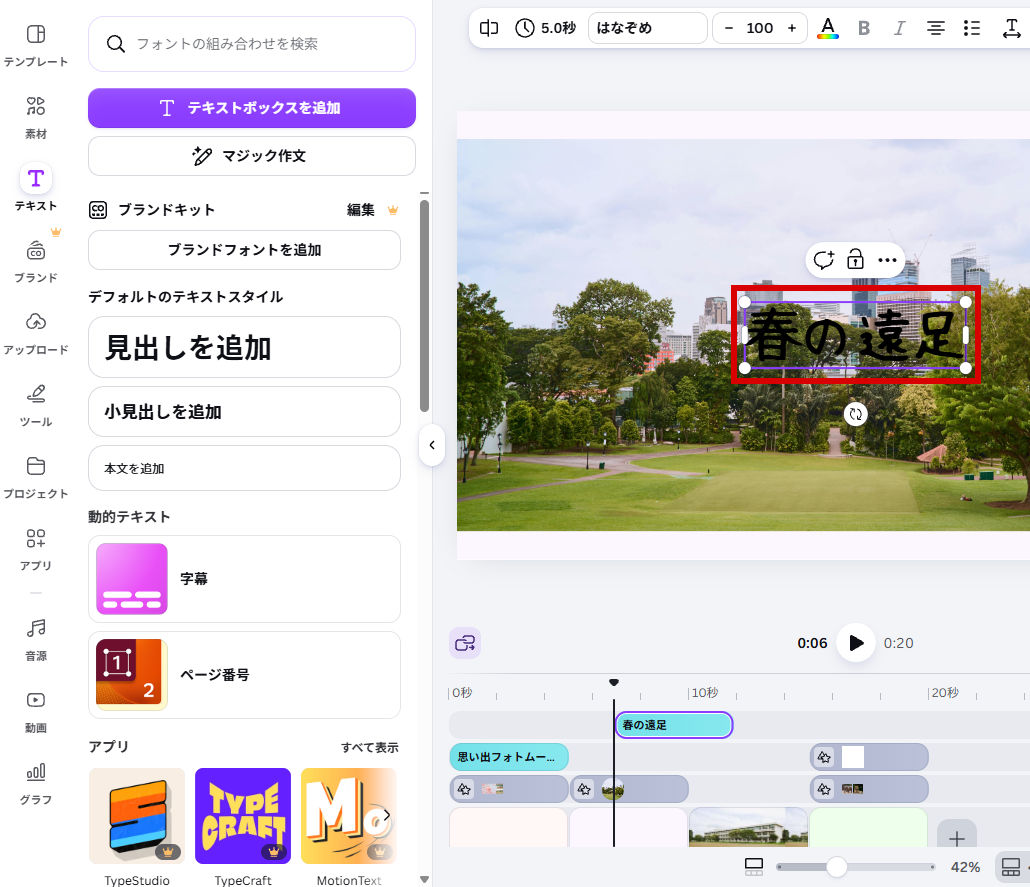Increase font size with plus button
The image size is (1030, 887).
(x=792, y=28)
